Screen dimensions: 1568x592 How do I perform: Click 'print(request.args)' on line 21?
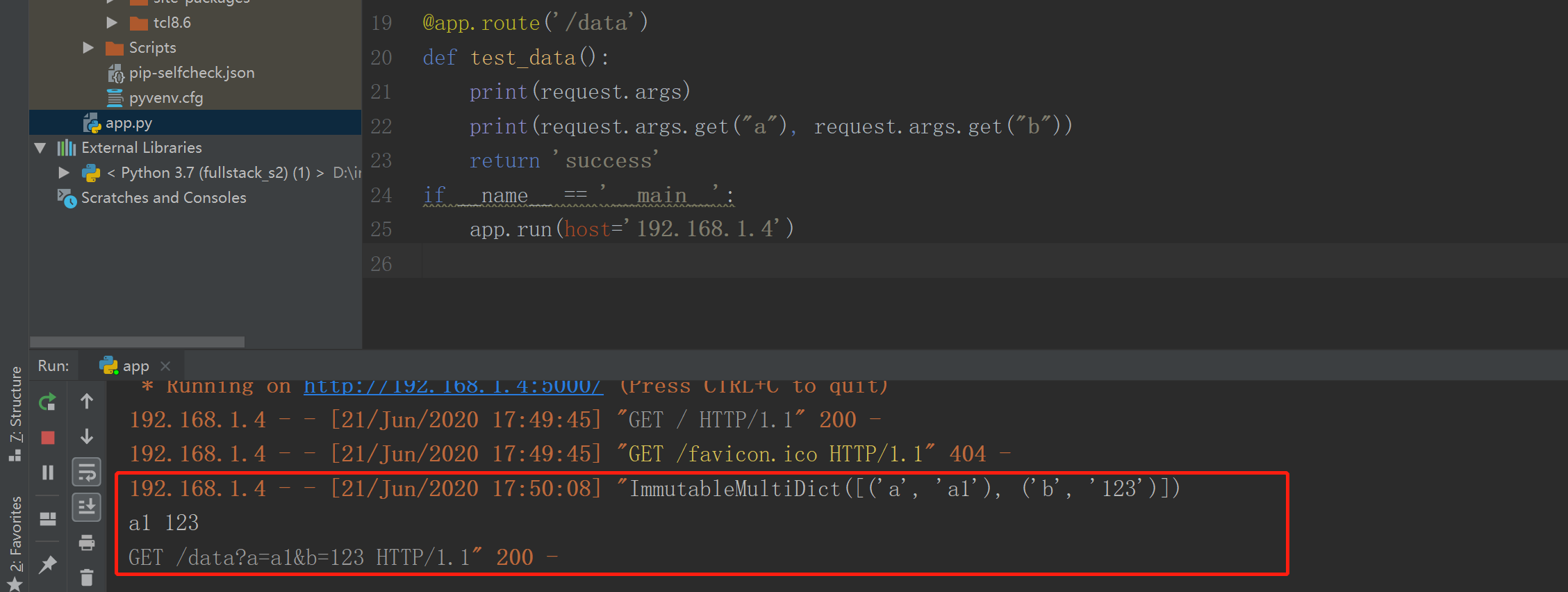pos(579,91)
